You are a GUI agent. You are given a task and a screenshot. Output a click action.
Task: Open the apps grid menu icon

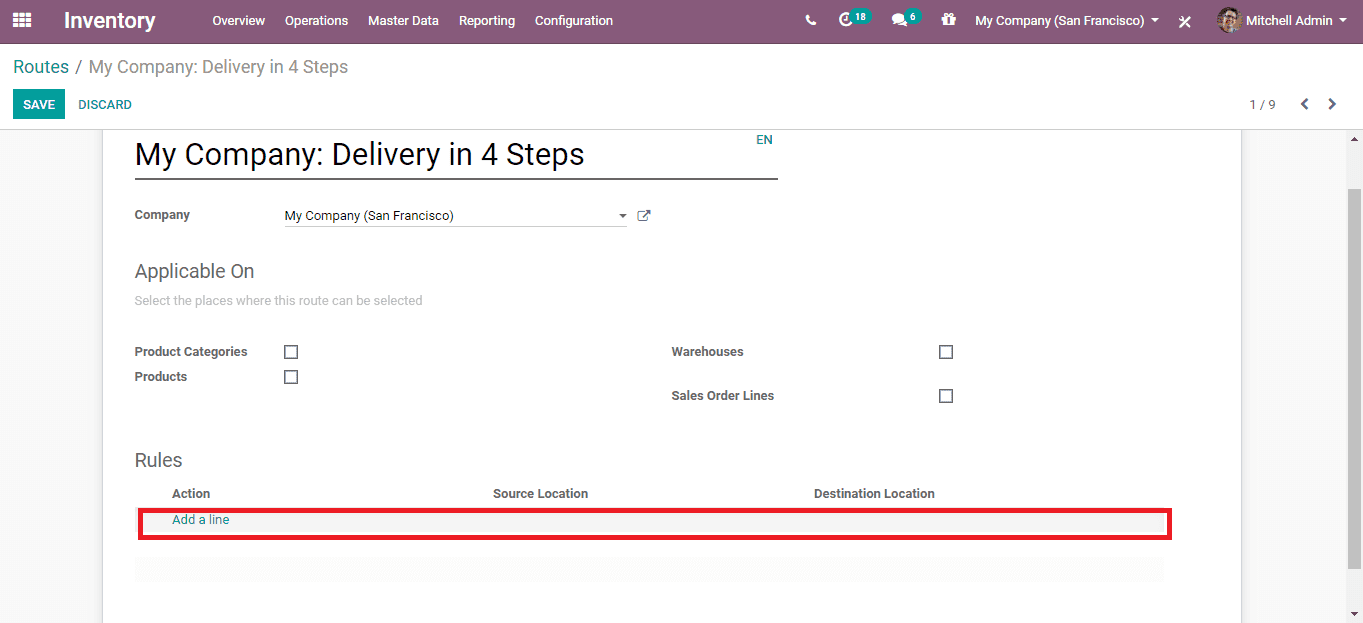point(21,20)
